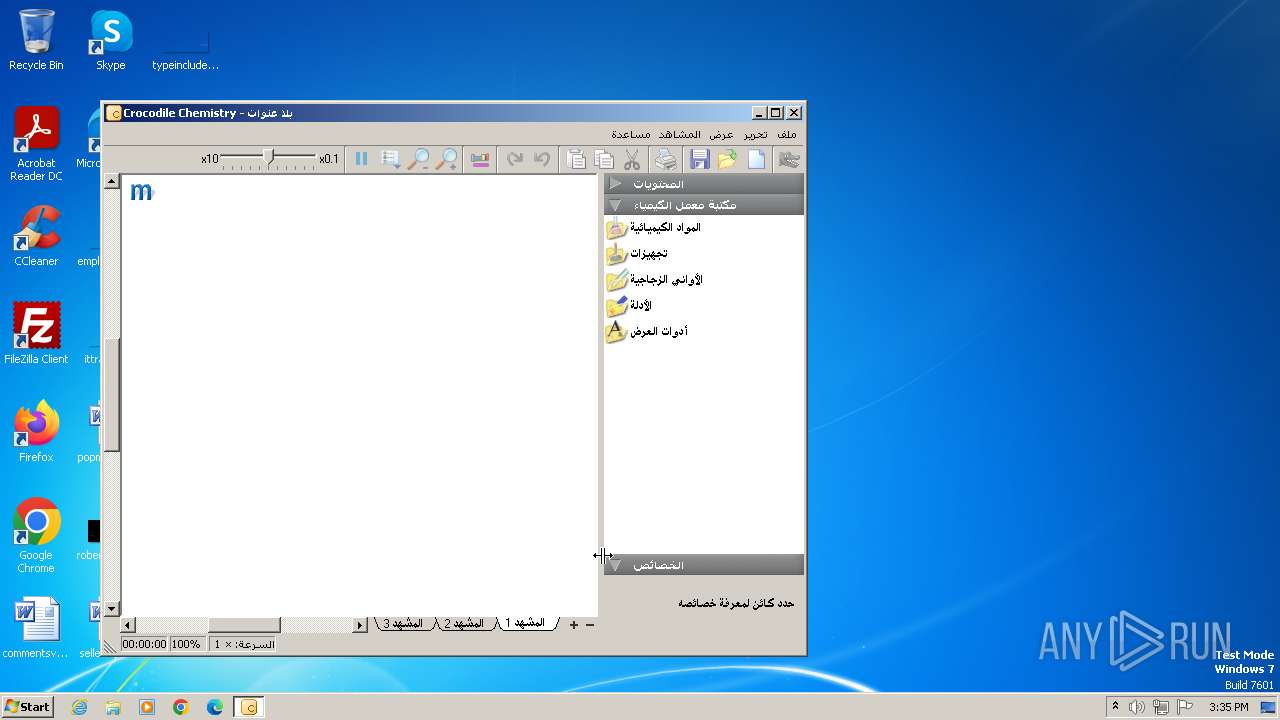Open the Recycle Bin desktop icon
Image resolution: width=1280 pixels, height=720 pixels.
36,40
